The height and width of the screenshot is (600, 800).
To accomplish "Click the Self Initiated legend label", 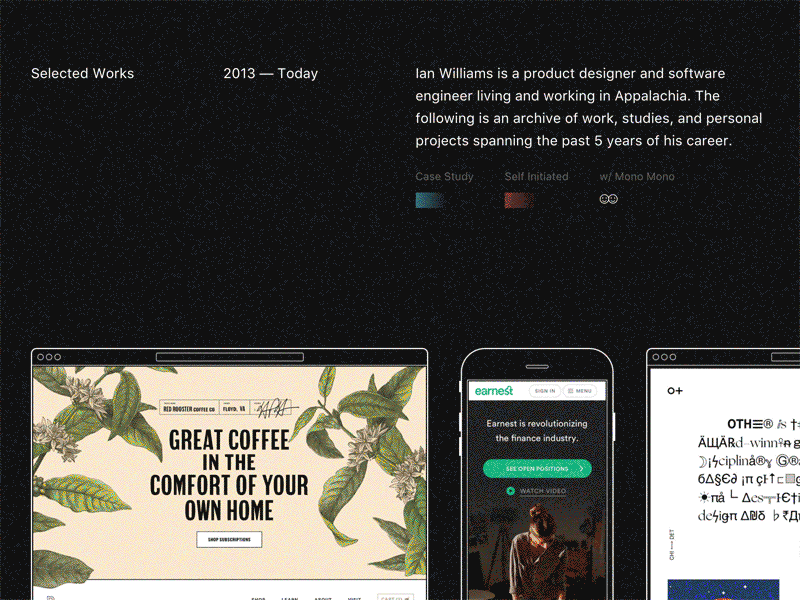I will tap(536, 177).
